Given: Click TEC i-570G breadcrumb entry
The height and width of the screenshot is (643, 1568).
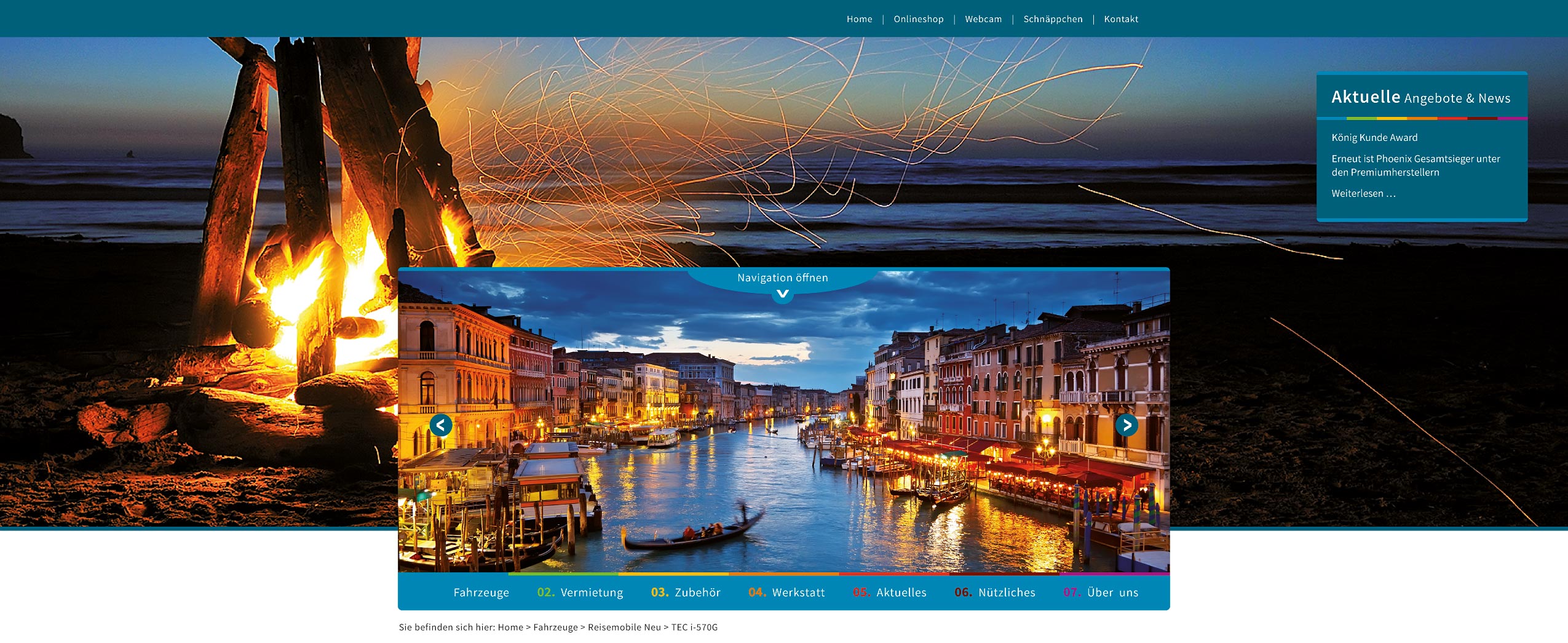Looking at the screenshot, I should [694, 628].
